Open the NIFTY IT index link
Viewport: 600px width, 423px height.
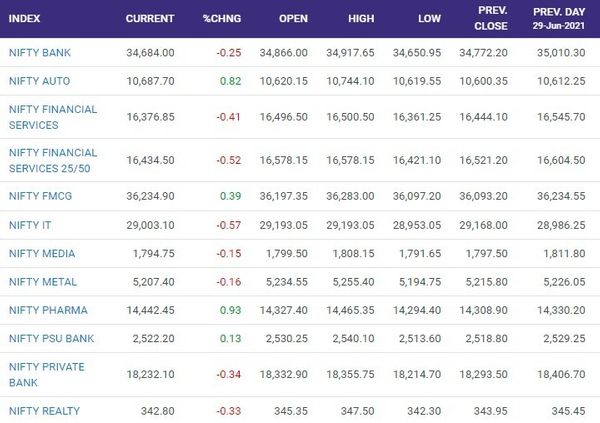pos(30,225)
